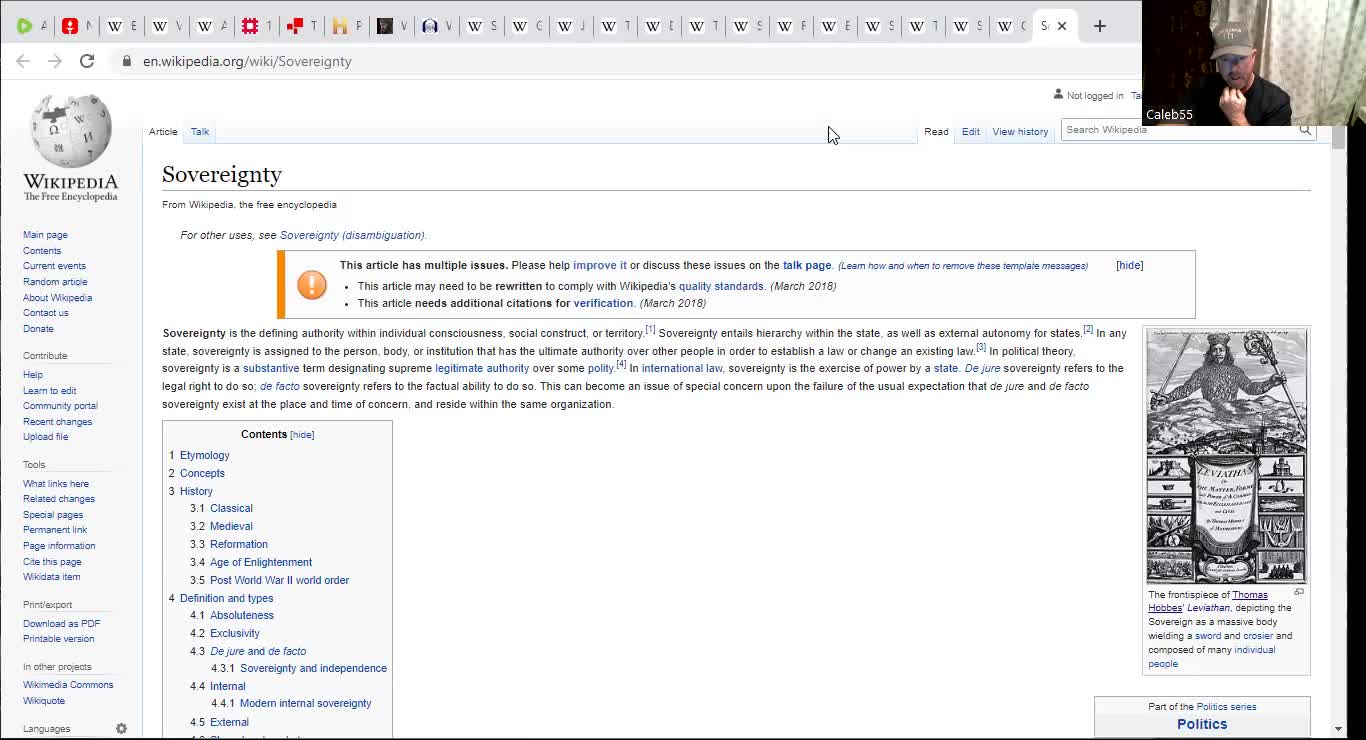The width and height of the screenshot is (1366, 740).
Task: Click the magnifier search icon in Wikipedia search
Action: click(1305, 130)
